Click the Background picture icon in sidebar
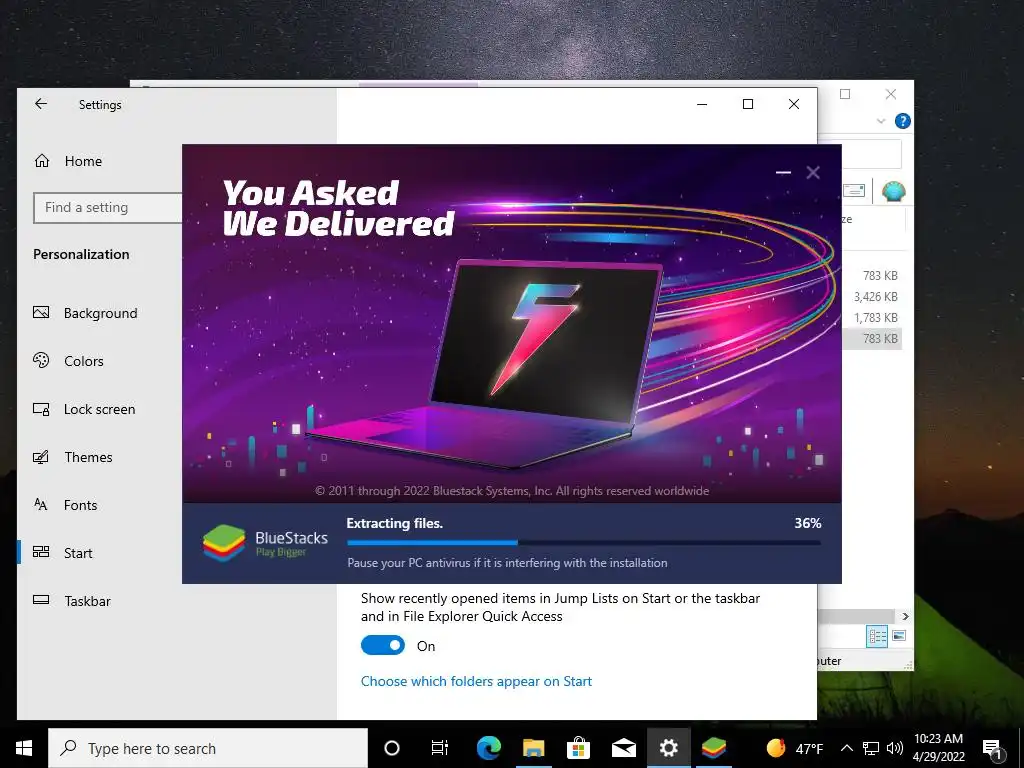Viewport: 1024px width, 768px height. [41, 312]
